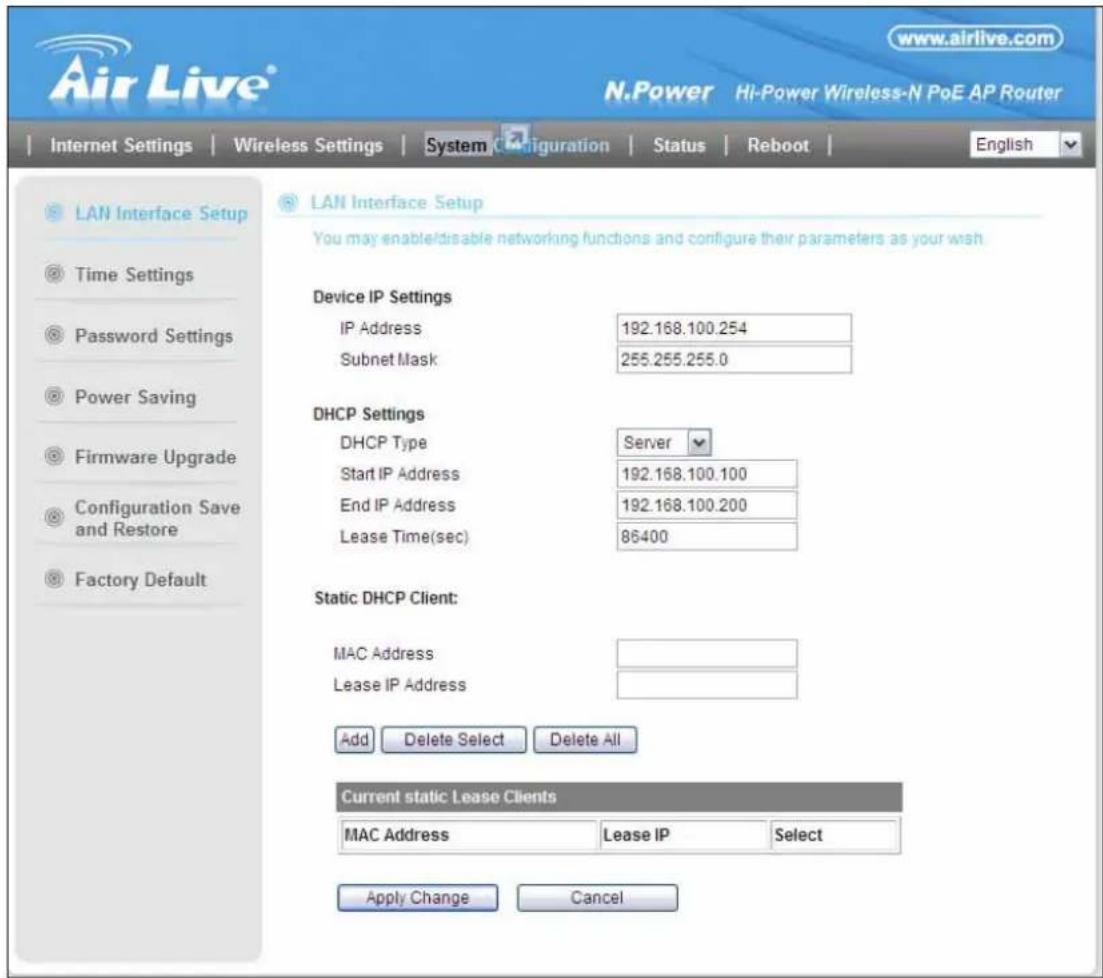
Task: Click the AirLive logo
Action: click(x=156, y=70)
